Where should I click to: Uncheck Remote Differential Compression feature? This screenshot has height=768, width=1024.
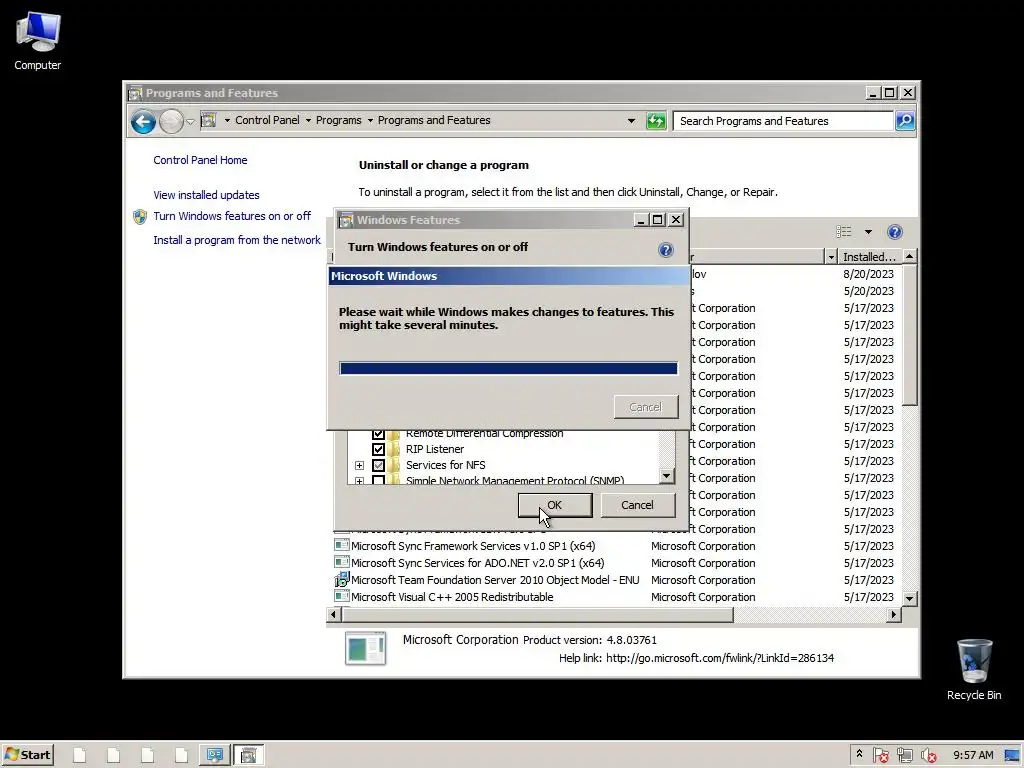(x=378, y=434)
